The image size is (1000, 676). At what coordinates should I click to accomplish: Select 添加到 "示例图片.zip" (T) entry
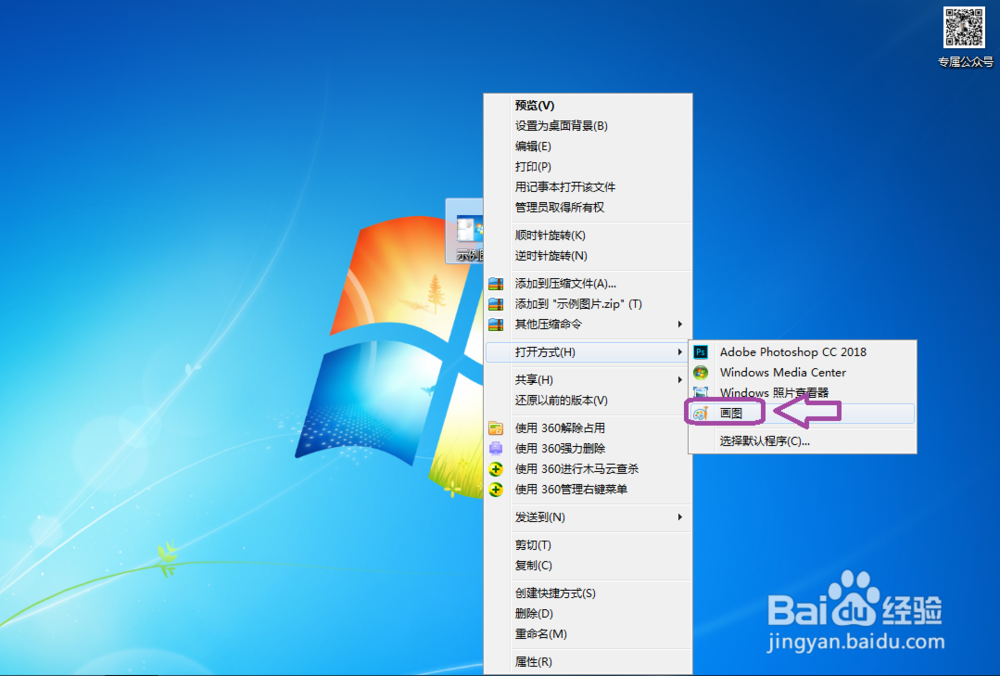(587, 304)
